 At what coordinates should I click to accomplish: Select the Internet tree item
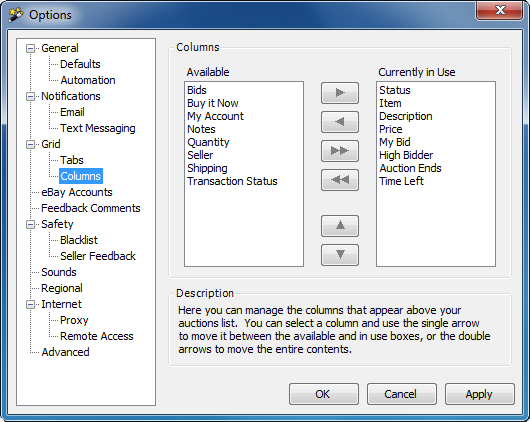click(61, 304)
